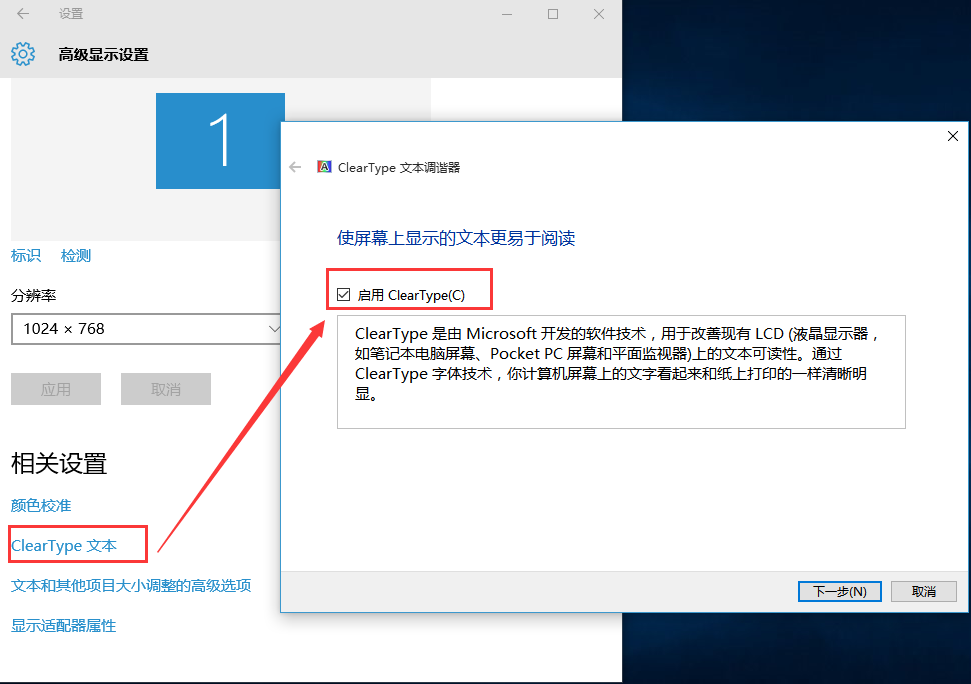Click the 检测 link
This screenshot has height=684, width=971.
pyautogui.click(x=76, y=256)
